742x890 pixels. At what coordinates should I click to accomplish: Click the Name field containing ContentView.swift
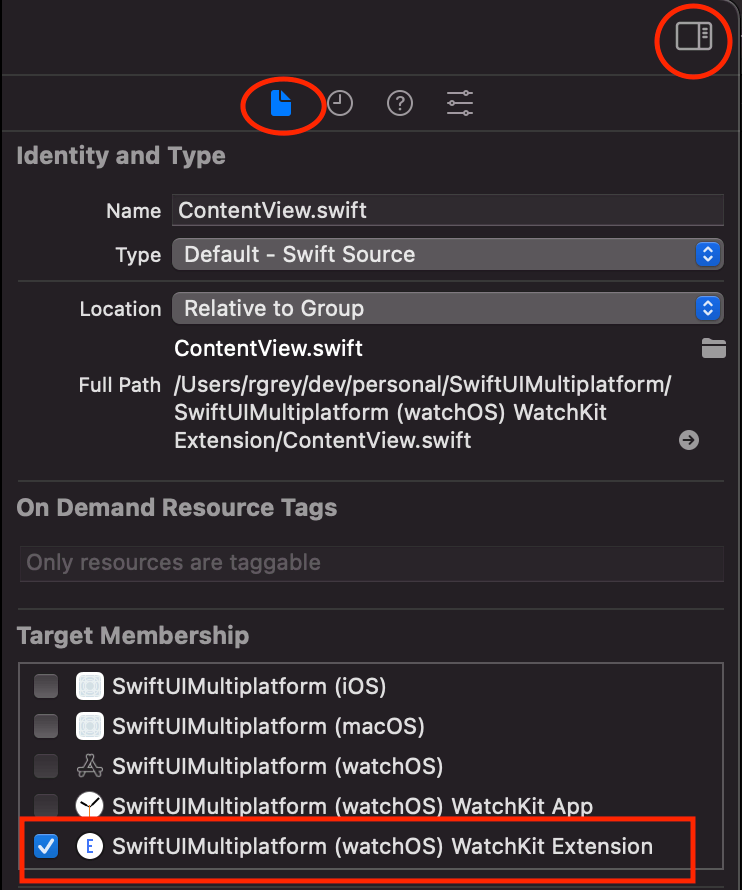point(447,211)
